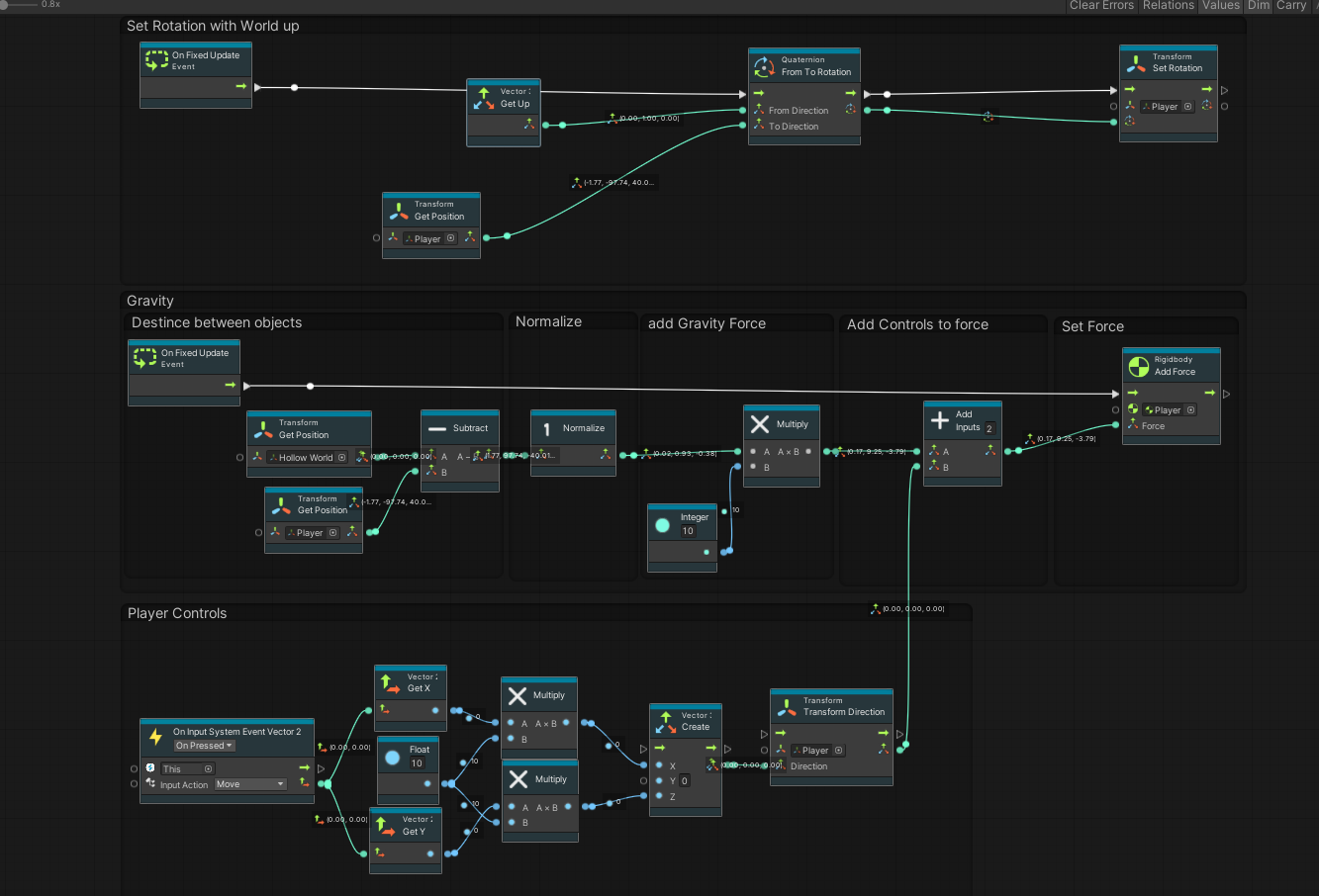Select On Fixed Update icon in Set Rotation group
Viewport: 1319px width, 896px height.
coord(156,60)
